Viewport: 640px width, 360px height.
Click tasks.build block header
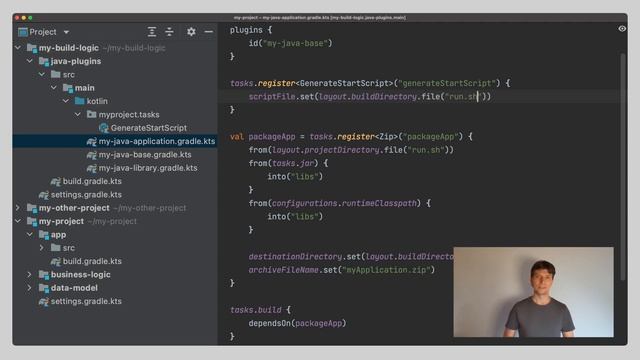(x=260, y=310)
